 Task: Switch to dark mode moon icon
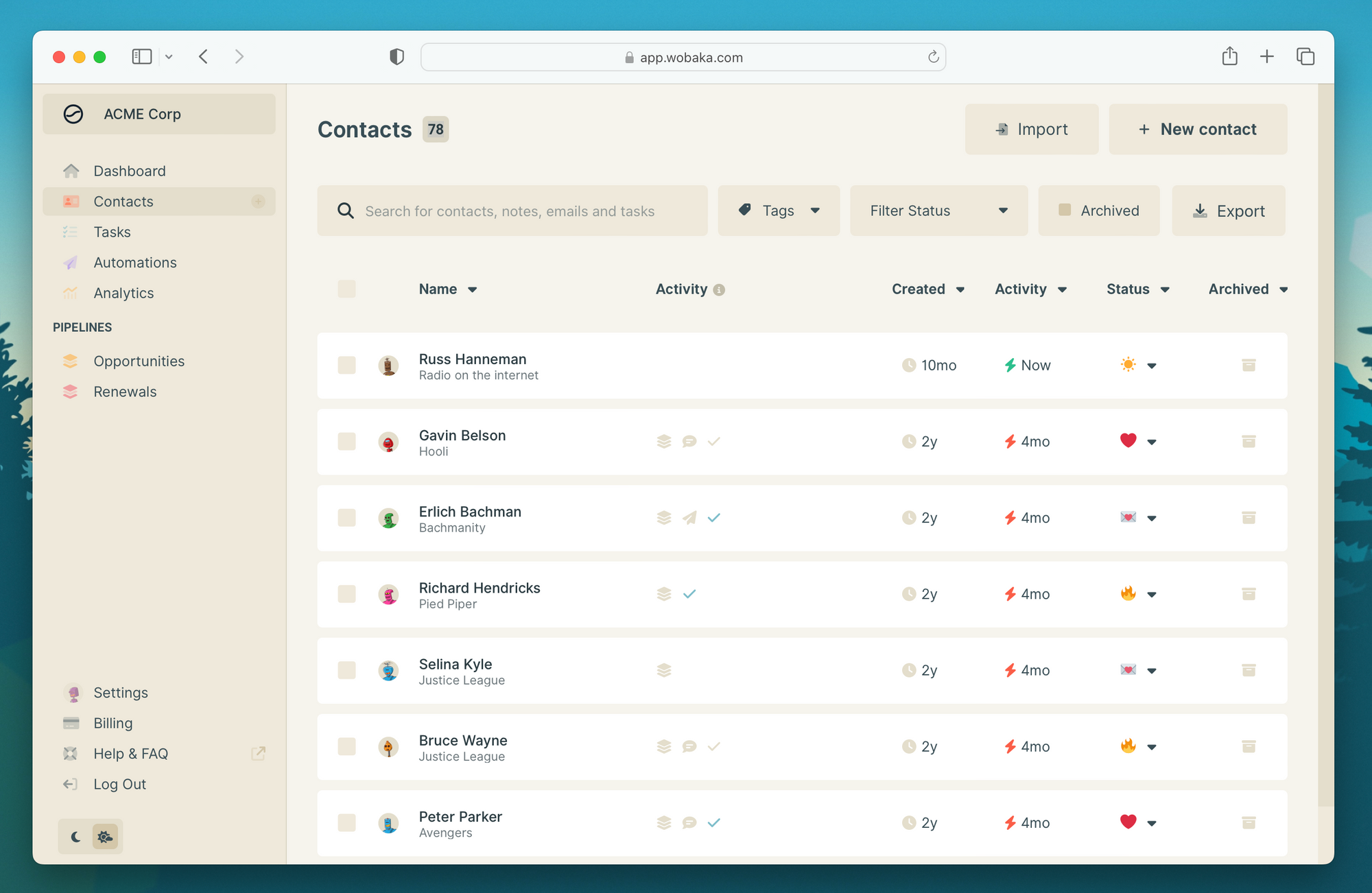75,837
